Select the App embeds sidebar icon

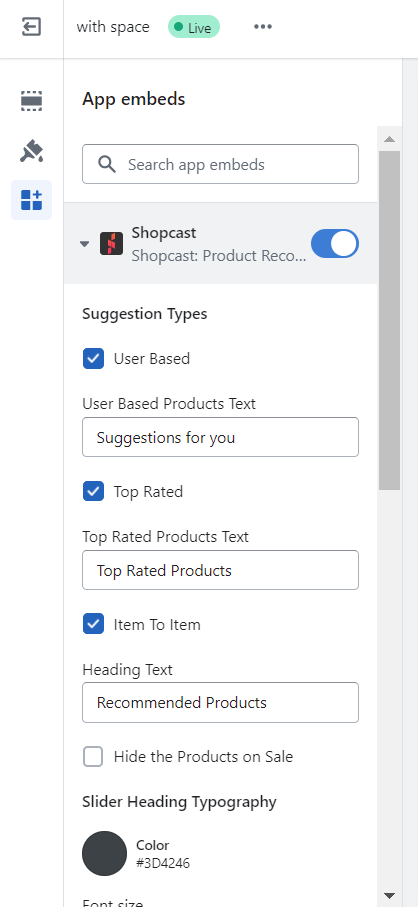tap(31, 200)
